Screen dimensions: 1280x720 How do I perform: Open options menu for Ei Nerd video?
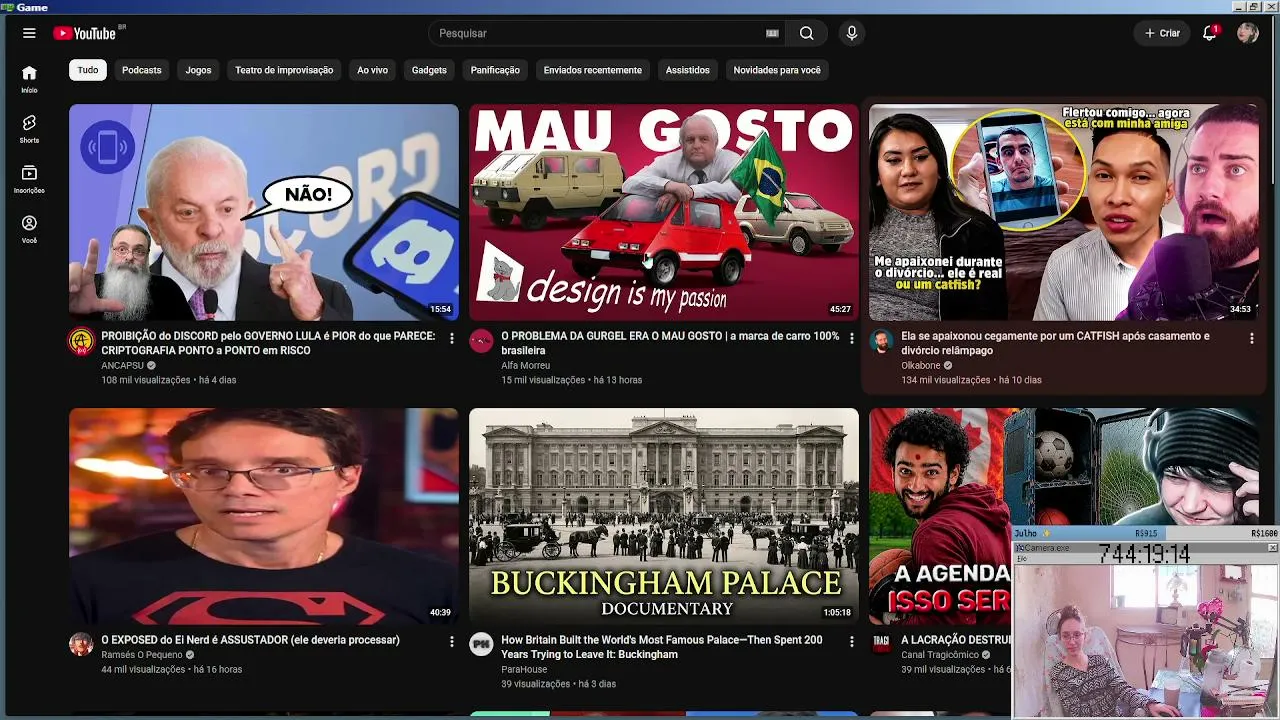[x=451, y=642]
